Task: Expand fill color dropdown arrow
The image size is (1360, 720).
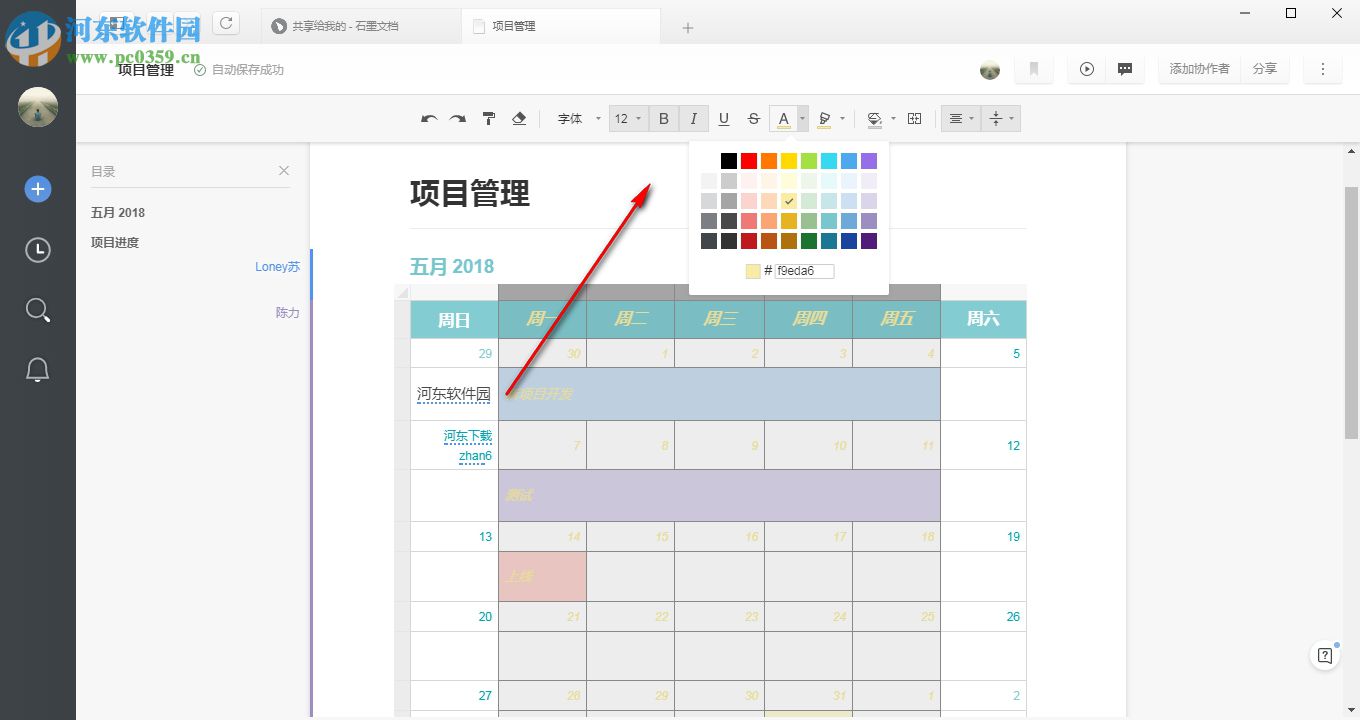Action: (x=893, y=119)
